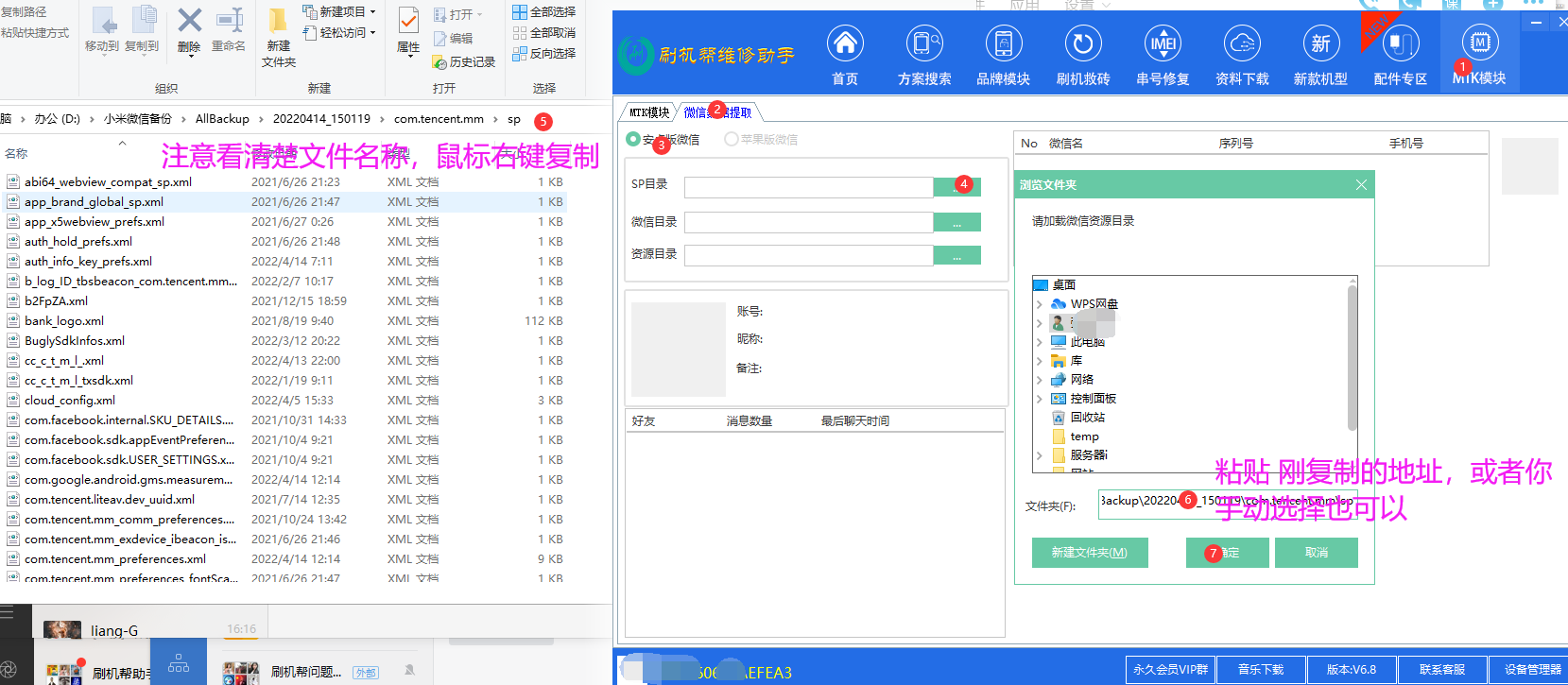The height and width of the screenshot is (685, 1568).
Task: Click the SP目录 browse button
Action: point(956,187)
